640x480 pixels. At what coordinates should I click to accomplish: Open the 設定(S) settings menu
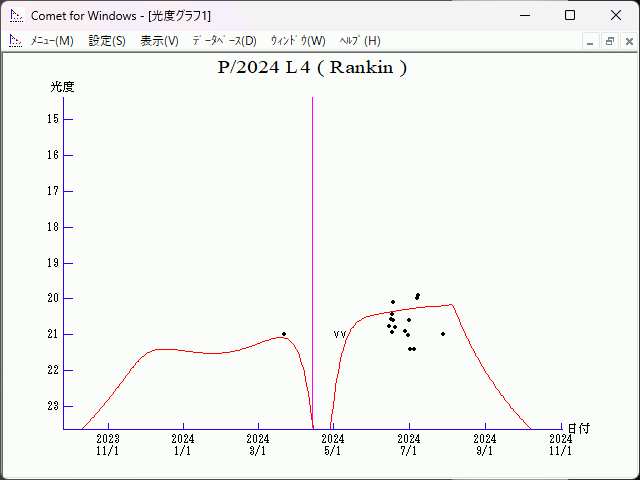[107, 41]
